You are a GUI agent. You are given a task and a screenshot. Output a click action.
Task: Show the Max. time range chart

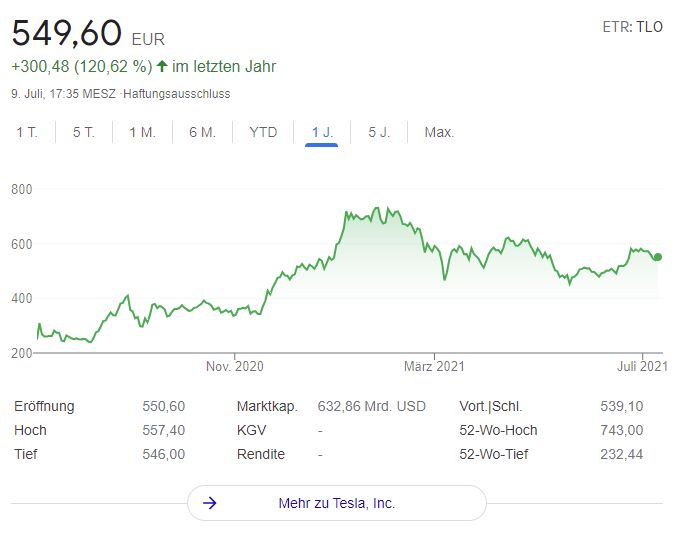[439, 132]
